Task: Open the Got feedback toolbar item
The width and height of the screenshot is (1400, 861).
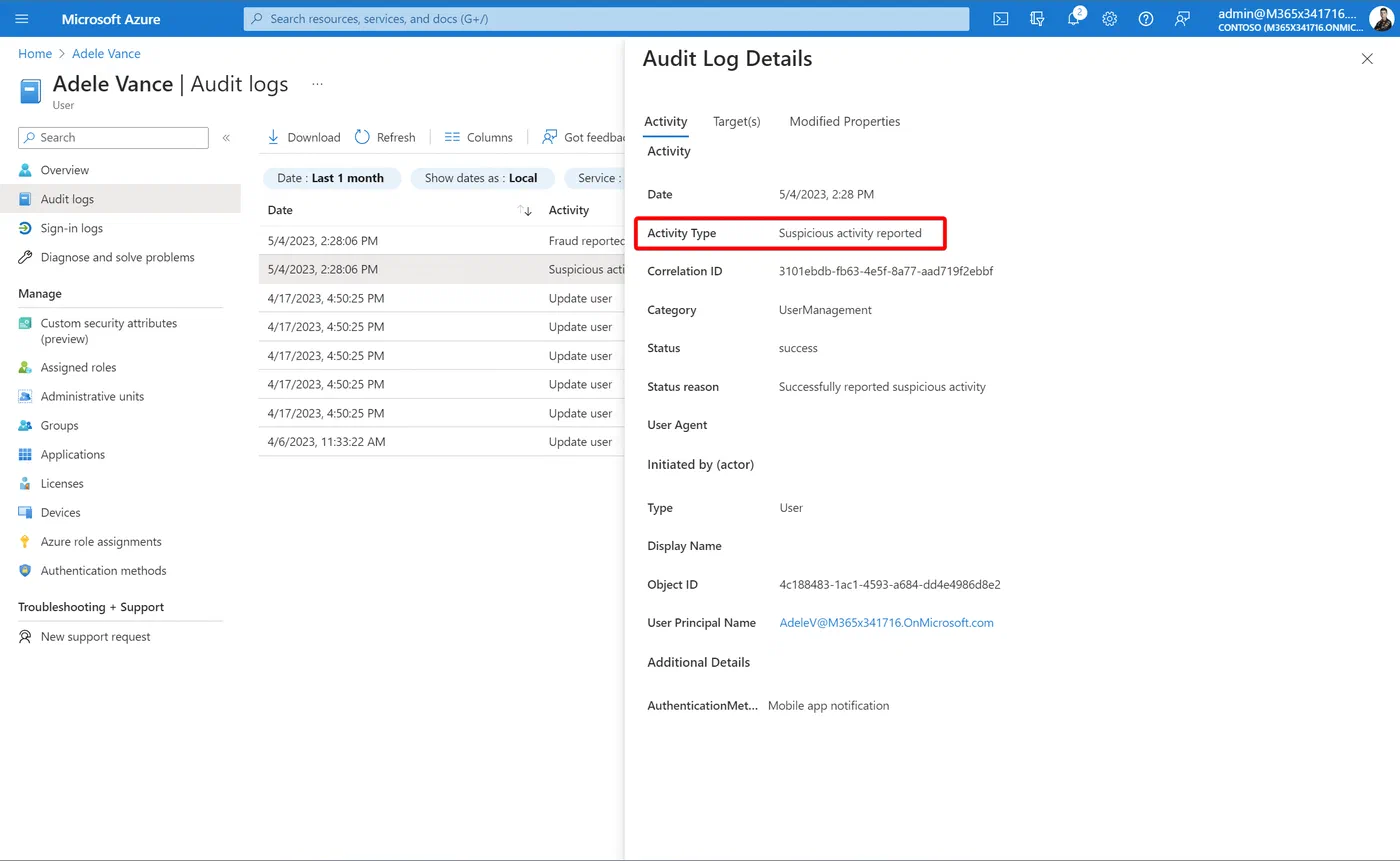Action: [583, 137]
